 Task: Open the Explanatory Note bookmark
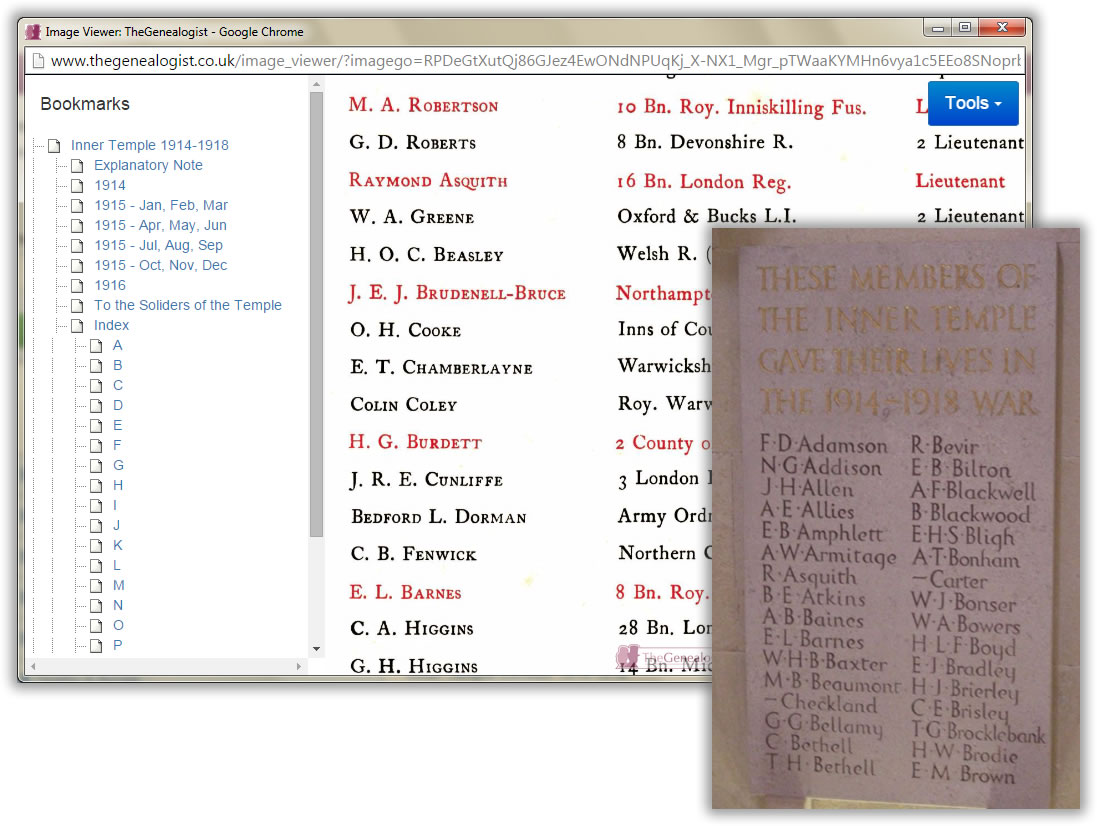coord(148,165)
